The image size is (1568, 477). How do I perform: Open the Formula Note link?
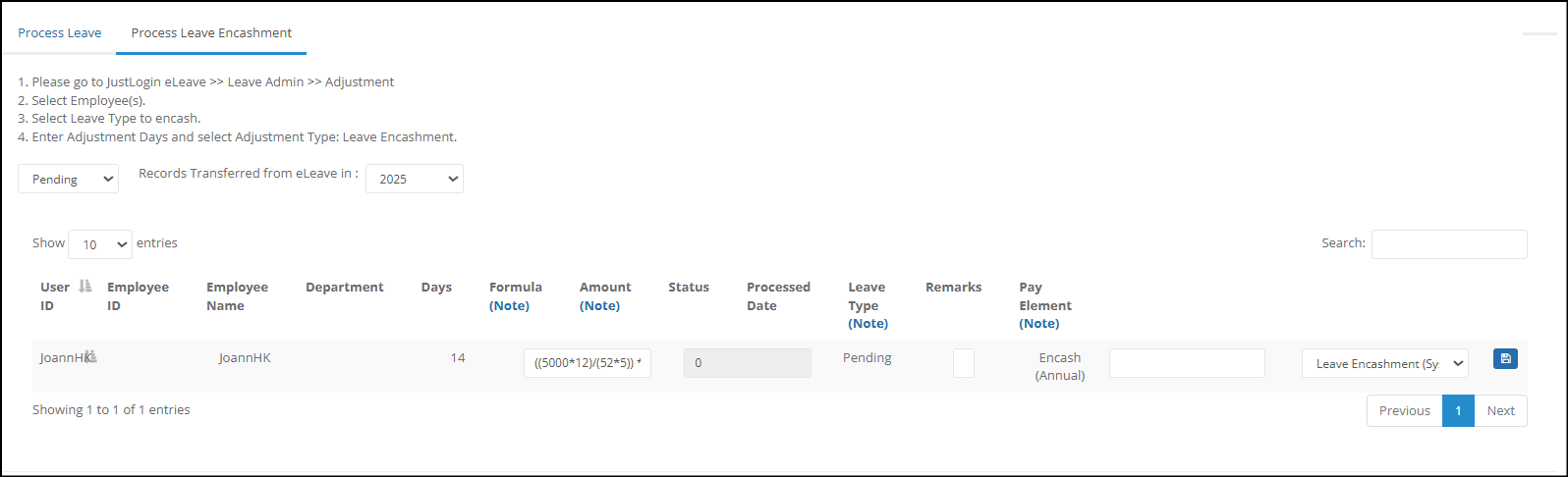coord(509,305)
